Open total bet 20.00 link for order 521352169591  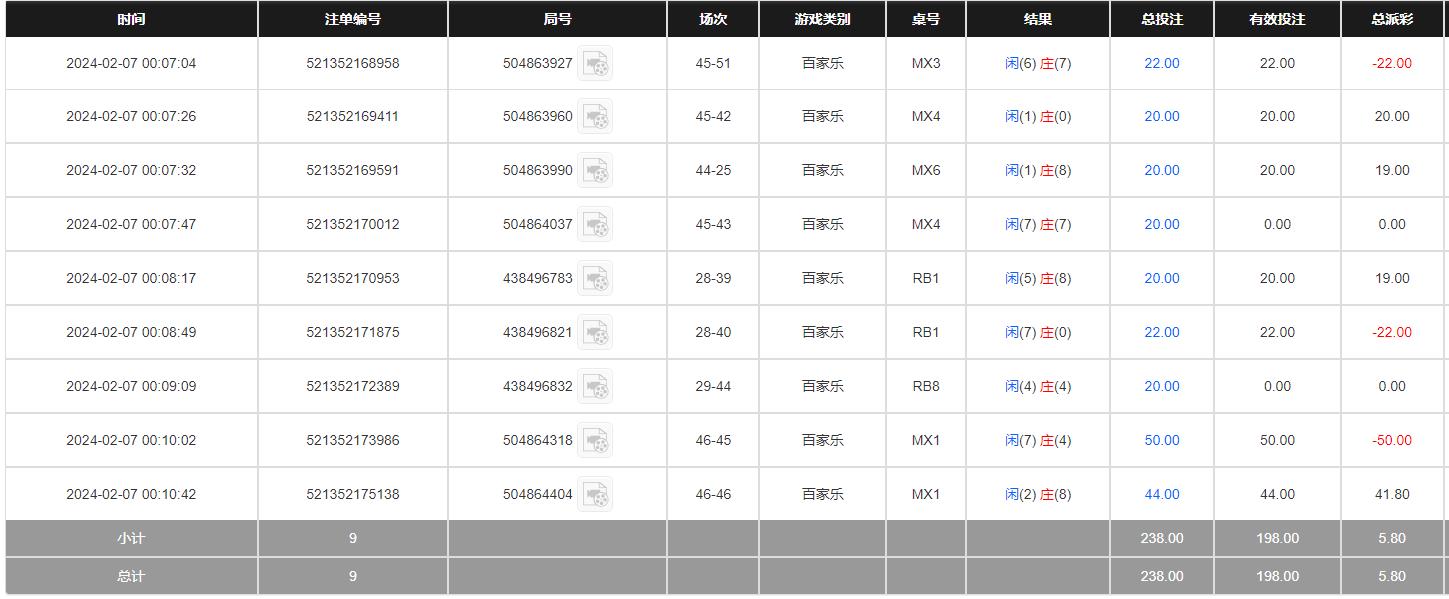pos(1162,170)
